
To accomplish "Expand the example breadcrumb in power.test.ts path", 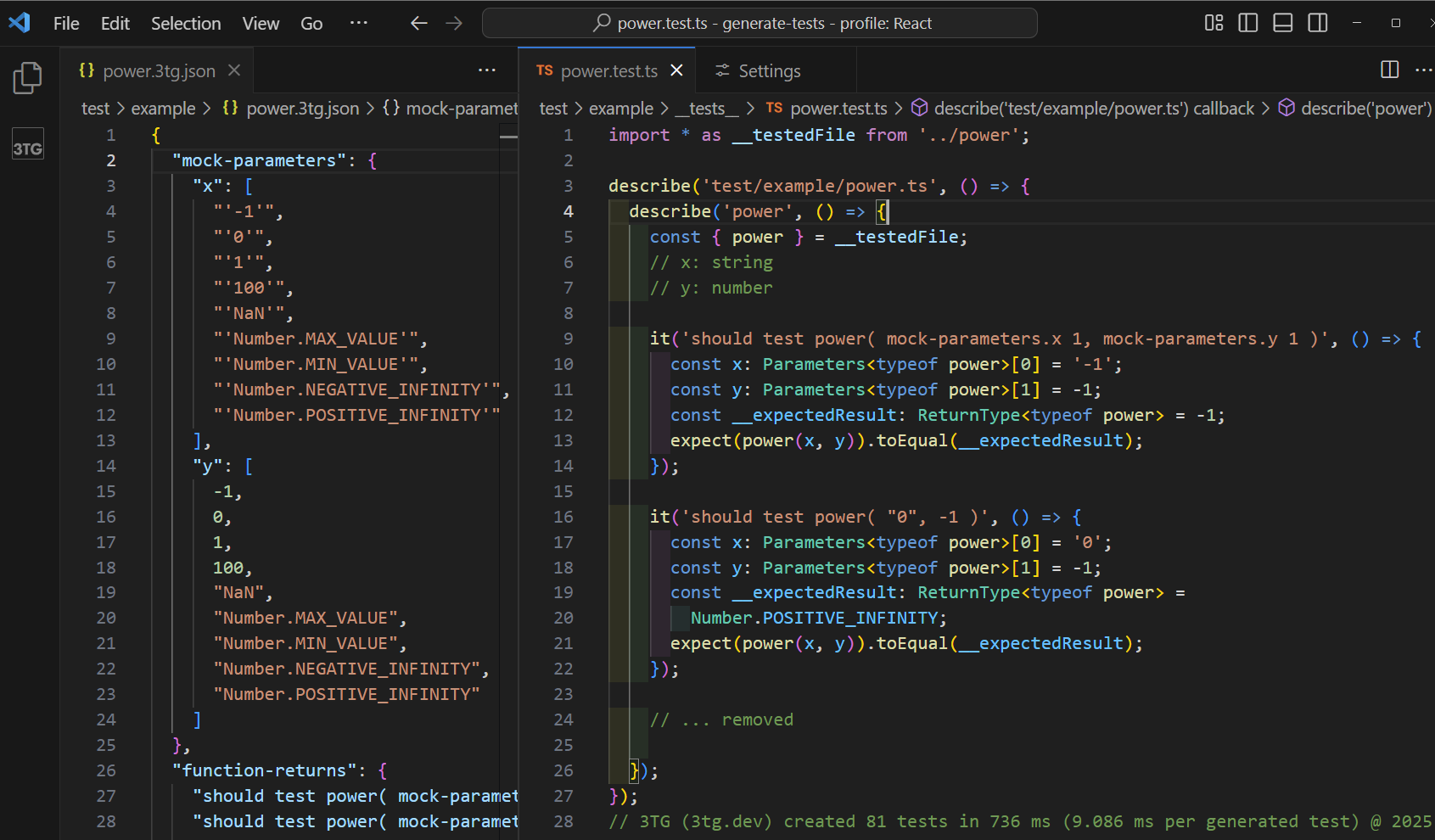I will 620,109.
